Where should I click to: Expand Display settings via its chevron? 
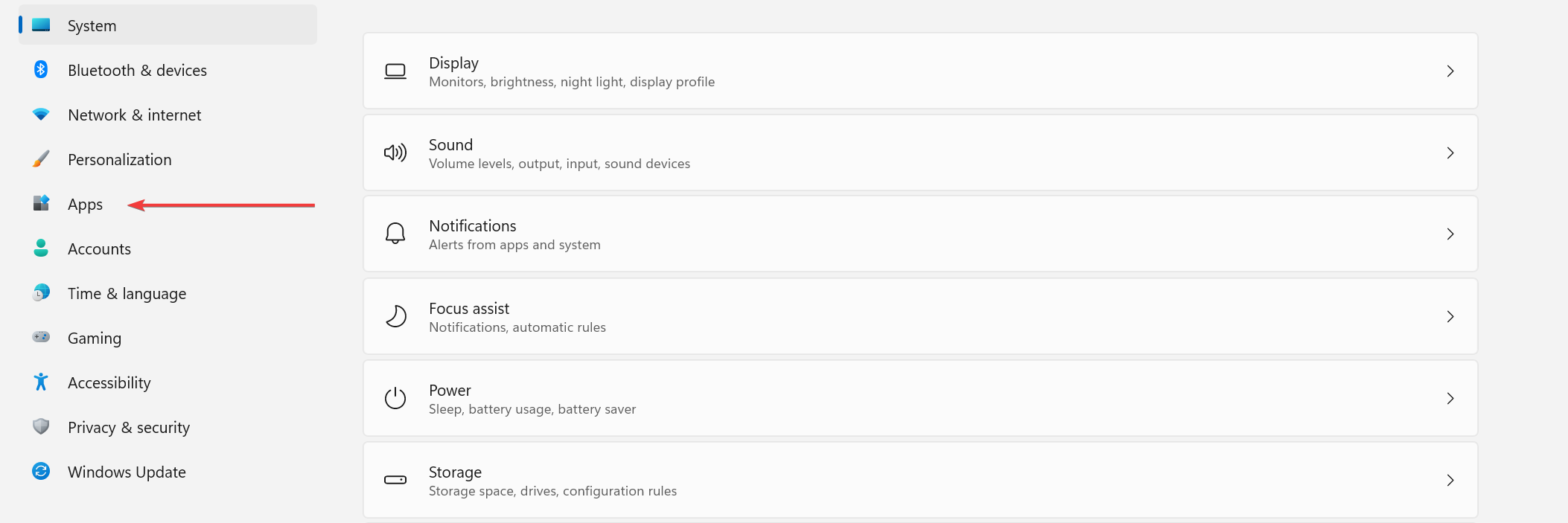point(1450,71)
